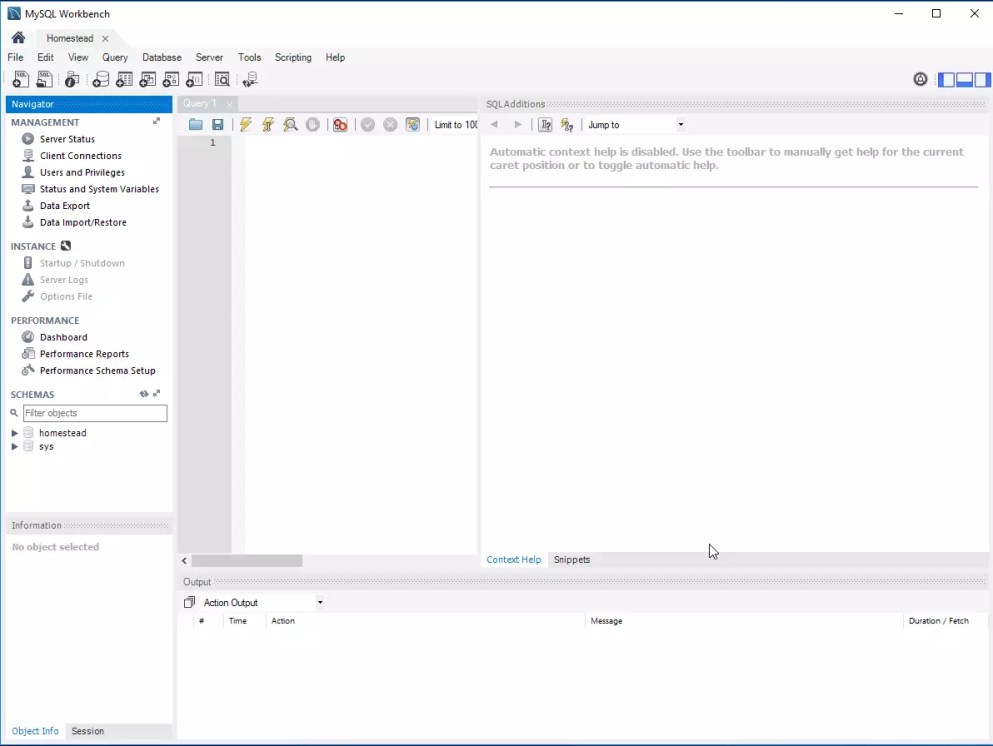Reconnect to DBMS toolbar icon
993x746 pixels.
pyautogui.click(x=250, y=79)
